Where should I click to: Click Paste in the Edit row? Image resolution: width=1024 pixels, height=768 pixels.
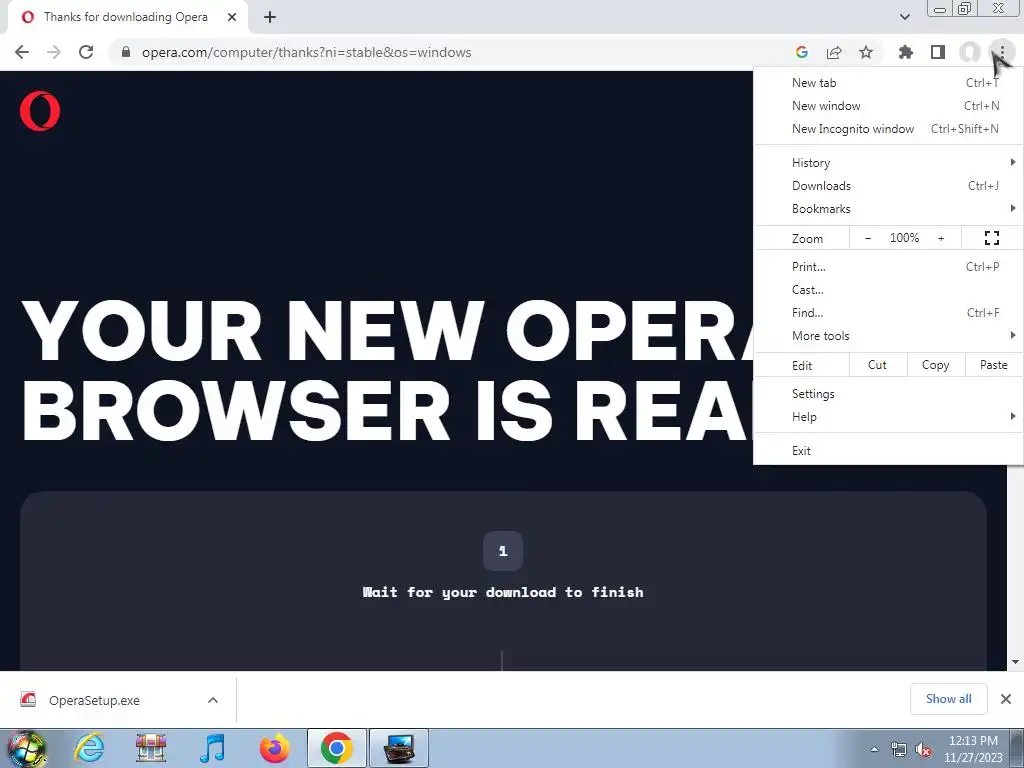tap(994, 365)
